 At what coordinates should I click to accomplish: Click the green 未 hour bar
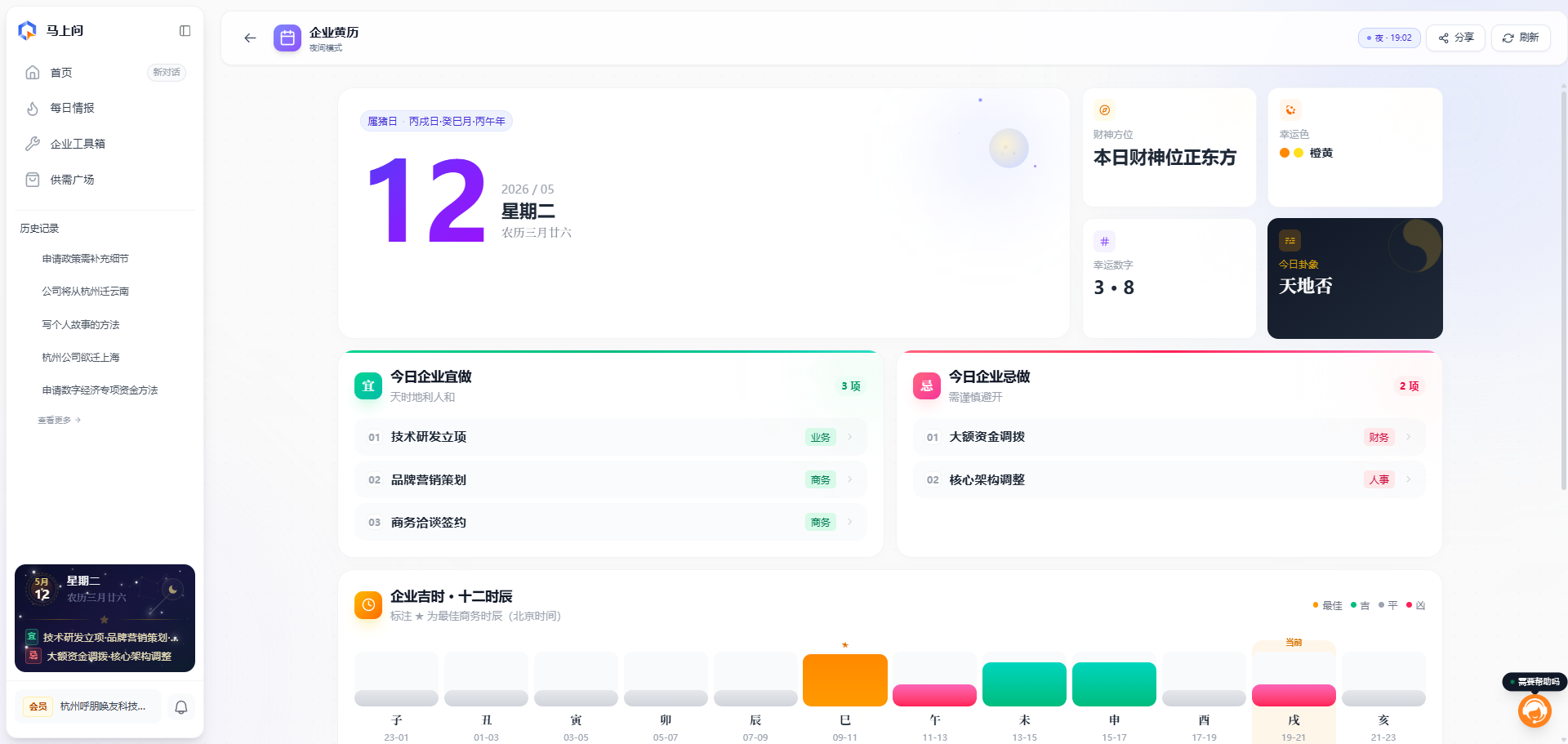pos(1025,684)
